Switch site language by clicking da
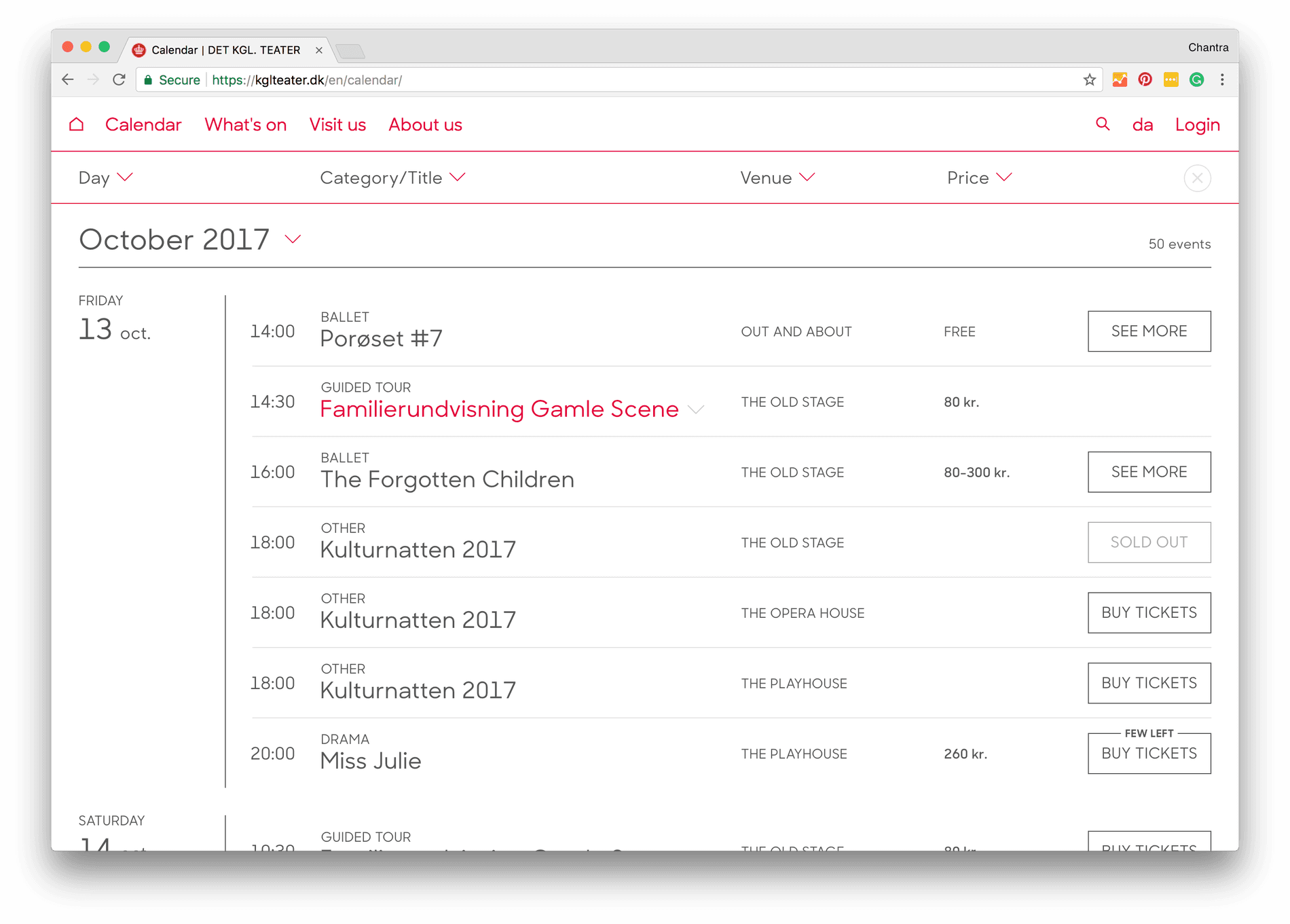Screen dimensions: 1290x924 click(x=1143, y=124)
